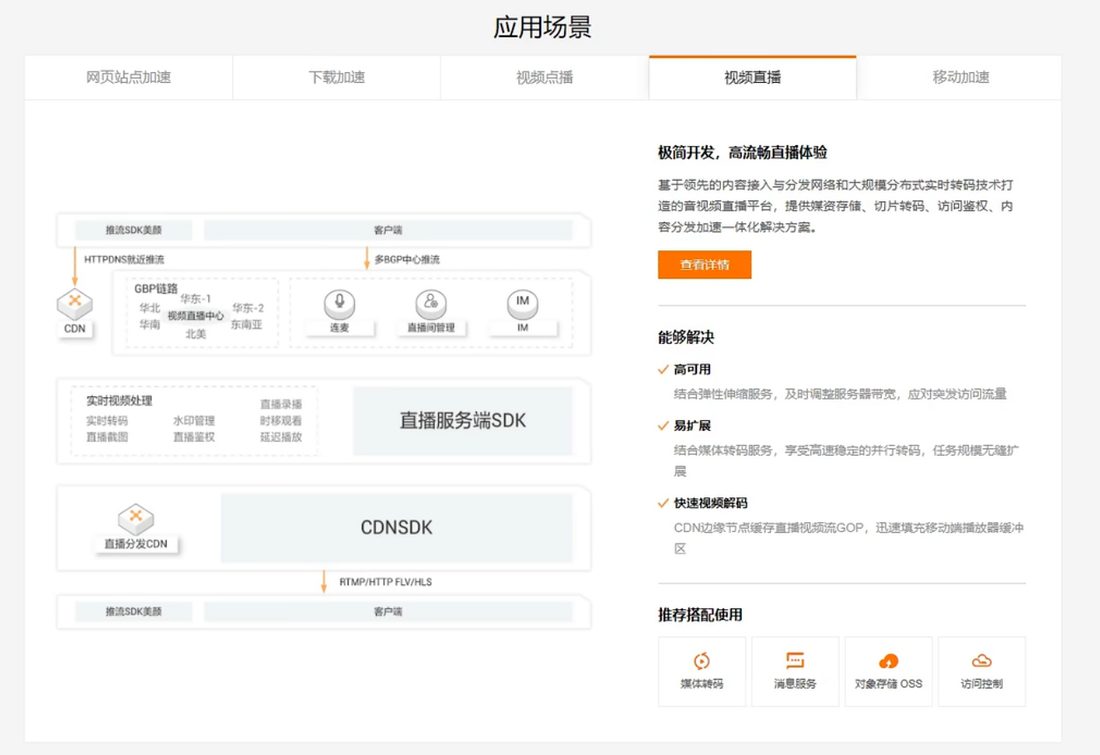
Task: Click the CDN node icon in diagram
Action: 75,304
